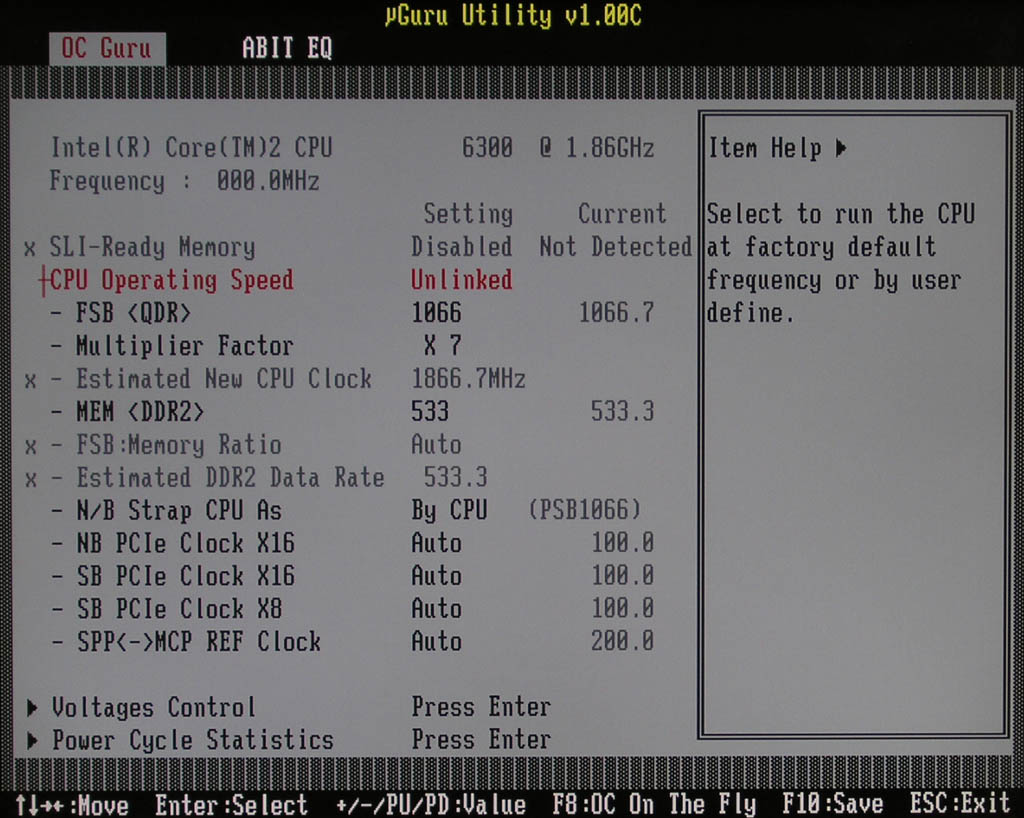Edit the MEM DDR2 setting 533
The image size is (1024, 818).
point(430,412)
